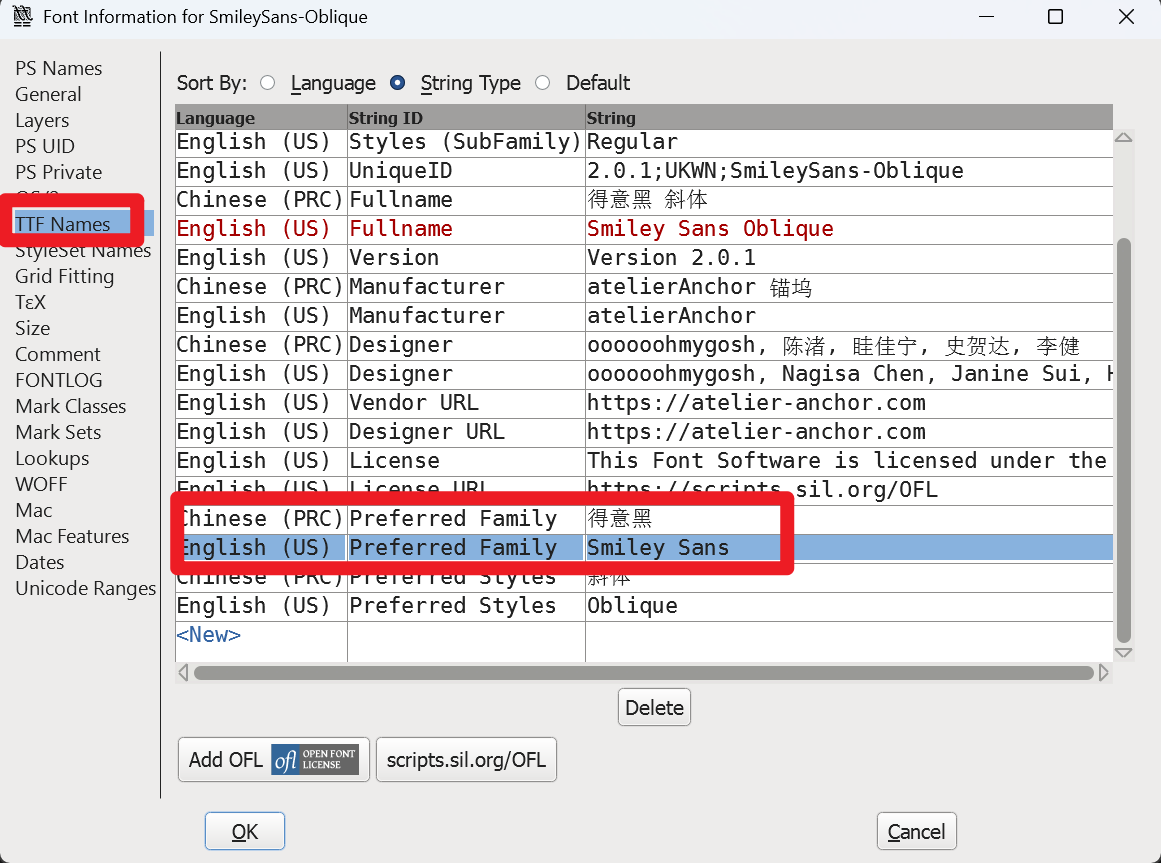This screenshot has height=863, width=1161.
Task: Open the PS Names section
Action: (58, 68)
